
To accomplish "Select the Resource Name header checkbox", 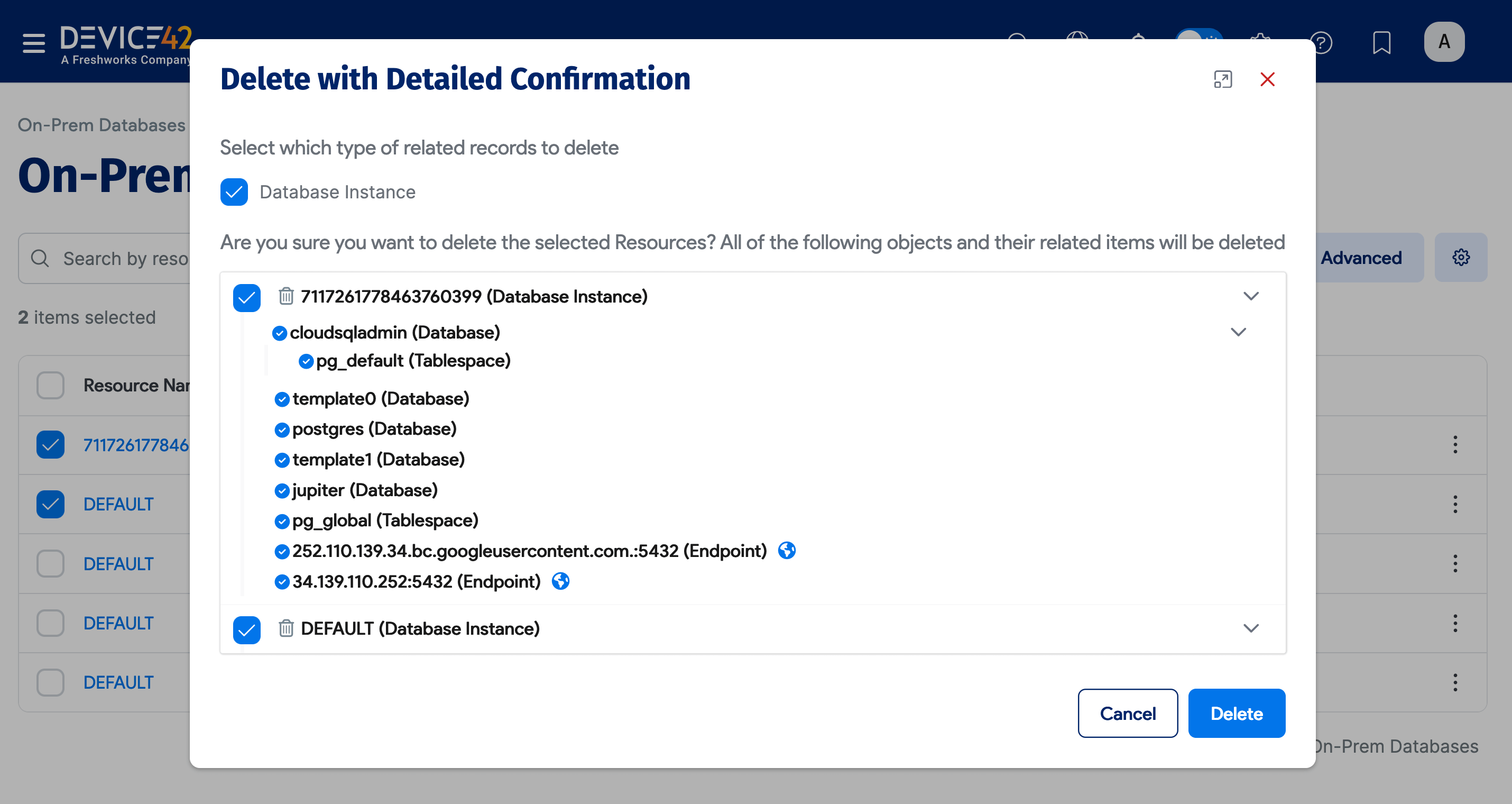I will (x=50, y=385).
